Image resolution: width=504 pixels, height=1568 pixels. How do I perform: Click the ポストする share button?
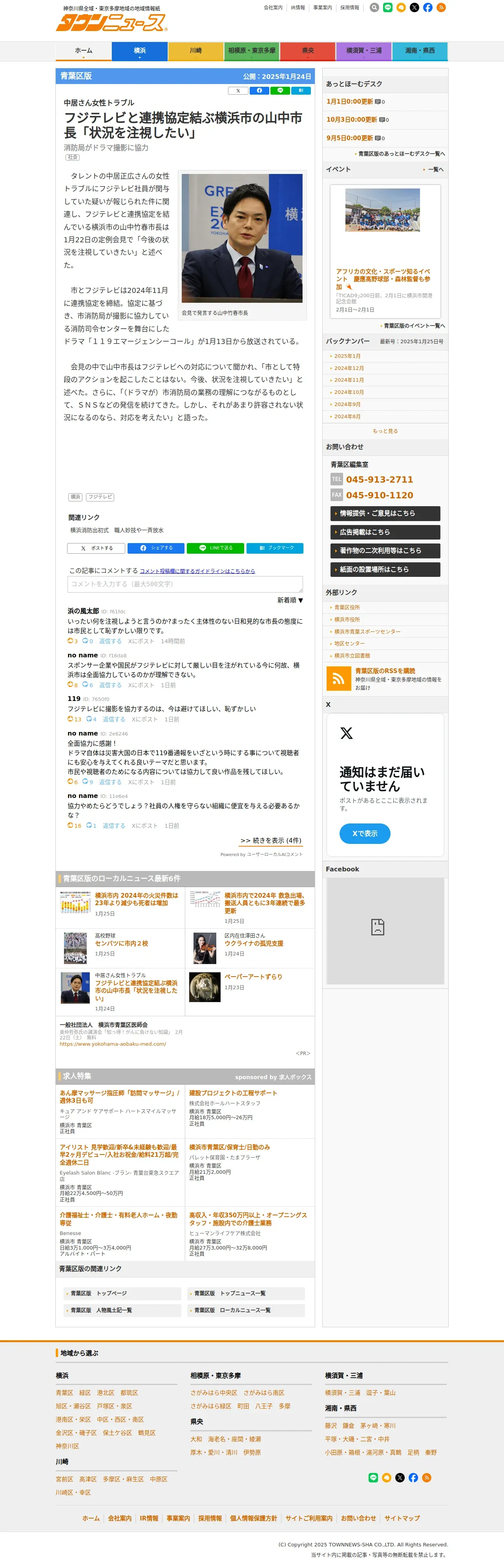point(95,549)
